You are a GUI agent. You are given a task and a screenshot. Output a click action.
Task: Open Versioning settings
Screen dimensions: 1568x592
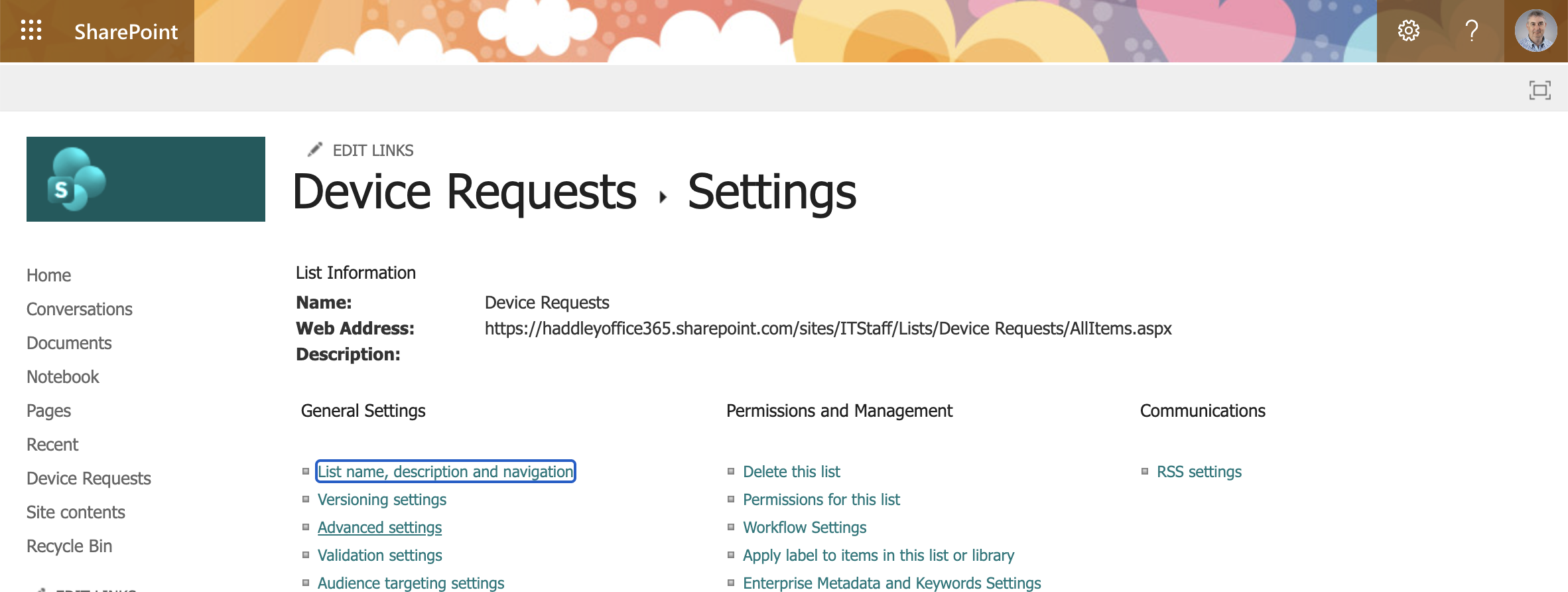[382, 499]
